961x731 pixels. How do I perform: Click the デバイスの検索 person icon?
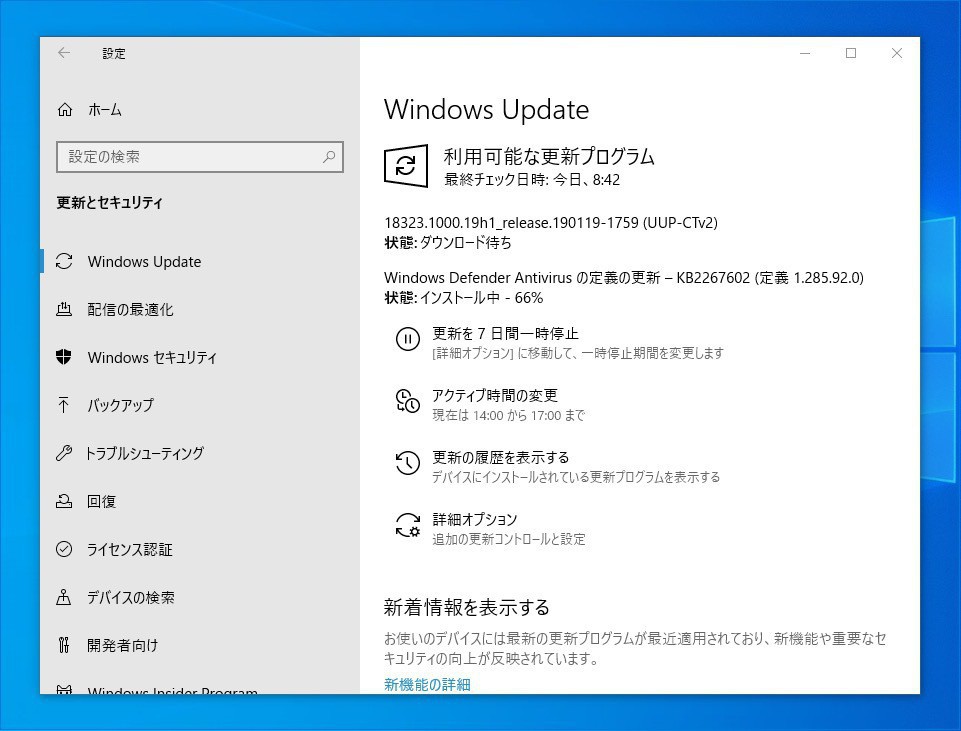(64, 597)
